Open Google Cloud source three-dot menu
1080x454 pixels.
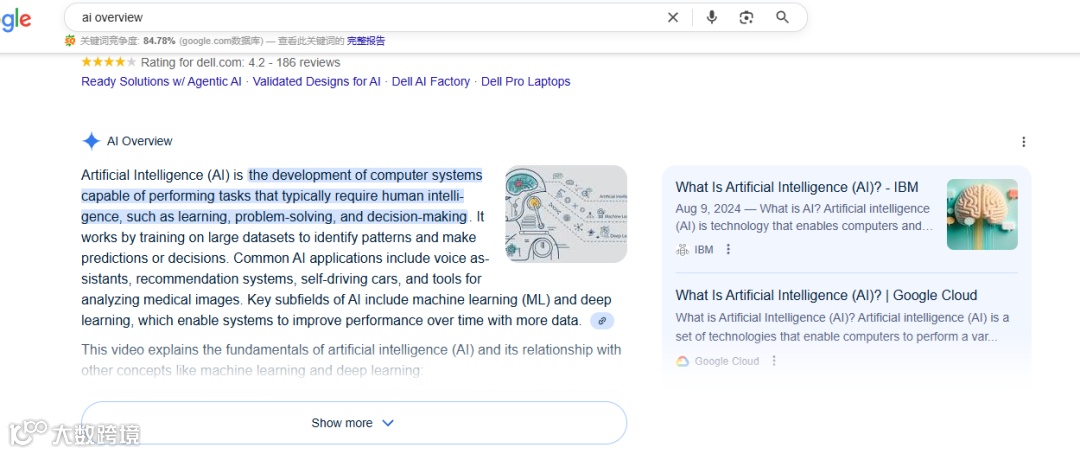[773, 361]
